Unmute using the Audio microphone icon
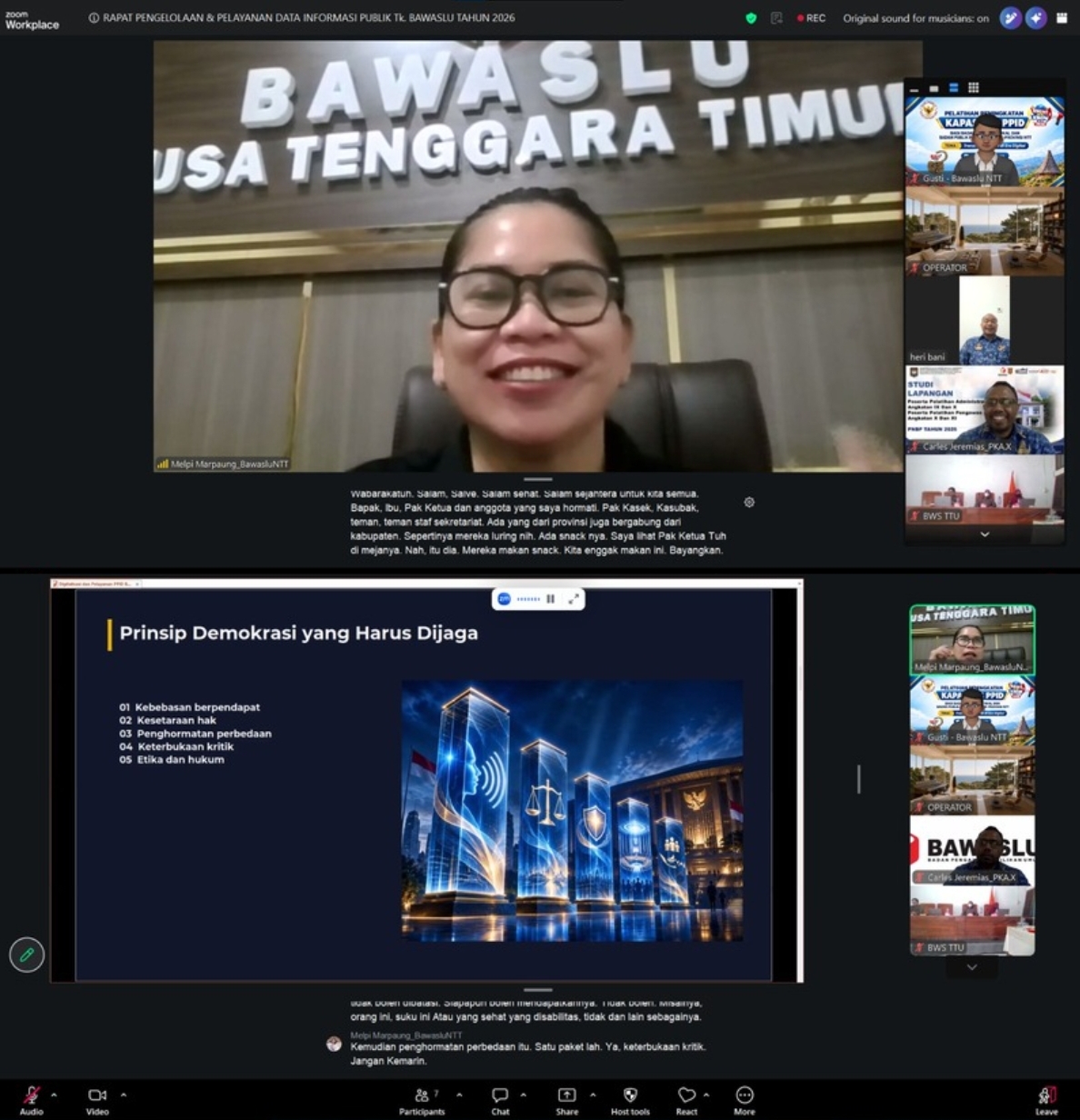This screenshot has width=1080, height=1120. [31, 1095]
